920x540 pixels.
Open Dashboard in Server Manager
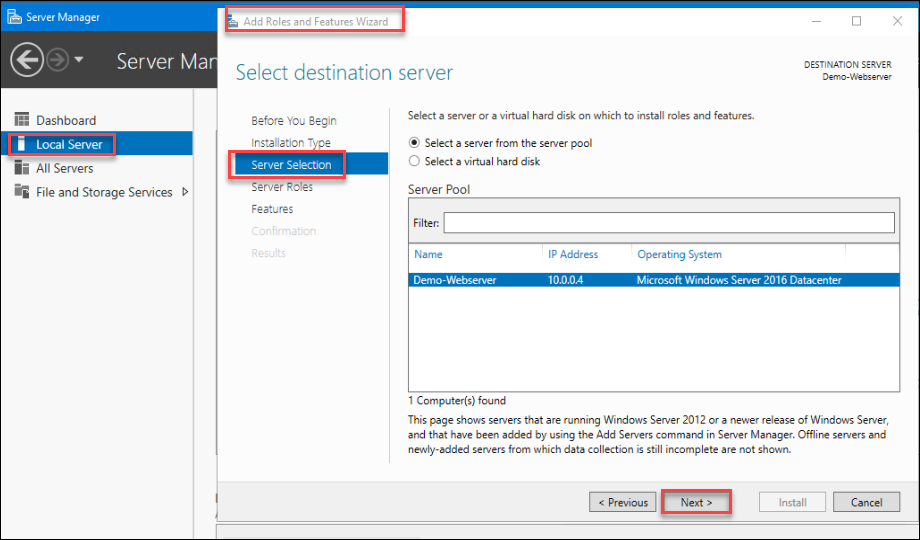(66, 120)
